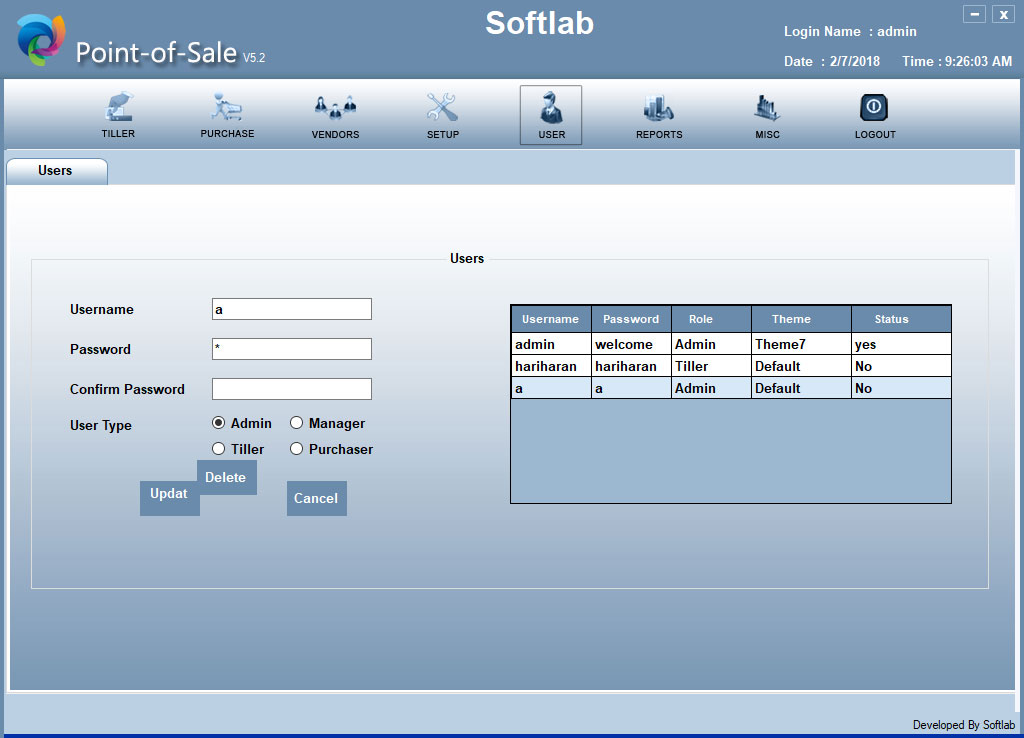Sort by the Role column header

coord(700,319)
